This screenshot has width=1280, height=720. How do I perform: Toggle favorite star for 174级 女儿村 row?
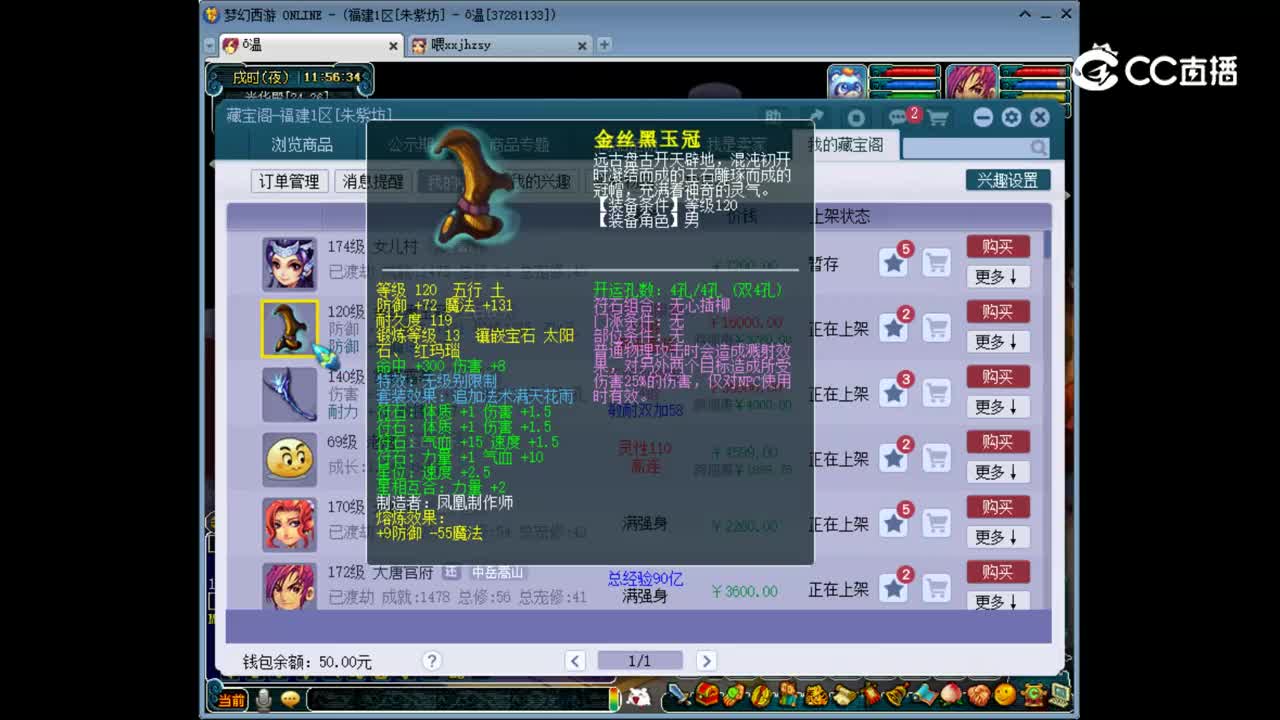tap(894, 263)
